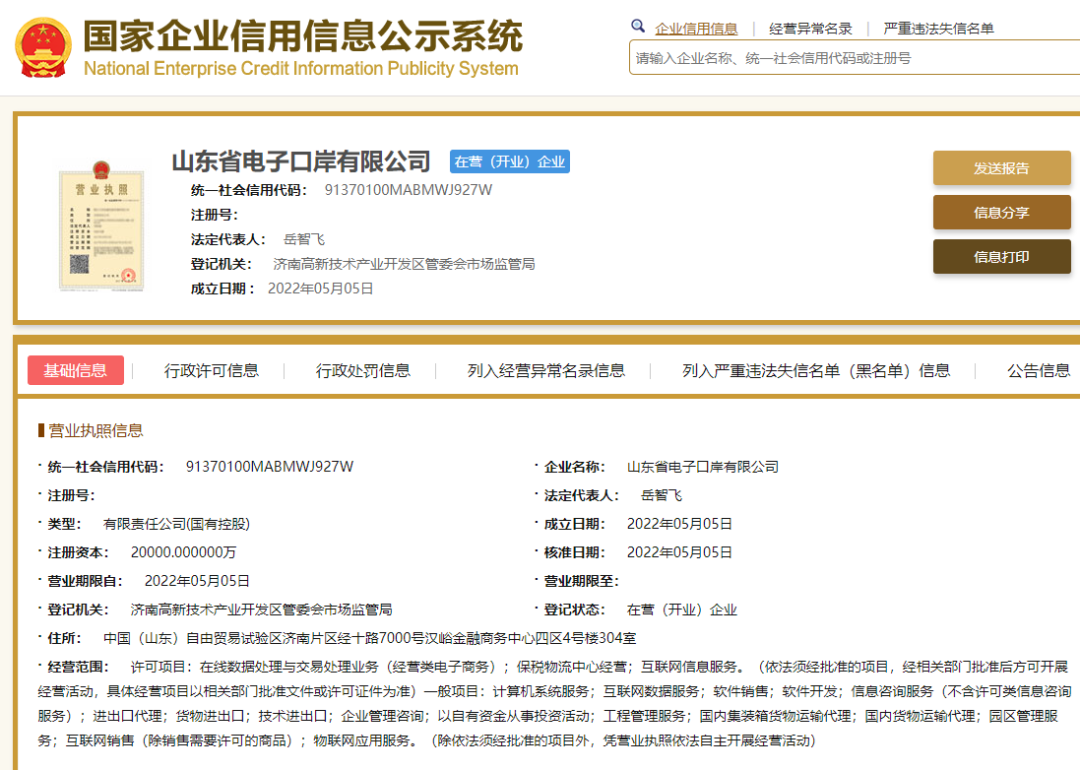Viewport: 1080px width, 770px height.
Task: Click the 营业执照信息 section heading
Action: (x=96, y=430)
